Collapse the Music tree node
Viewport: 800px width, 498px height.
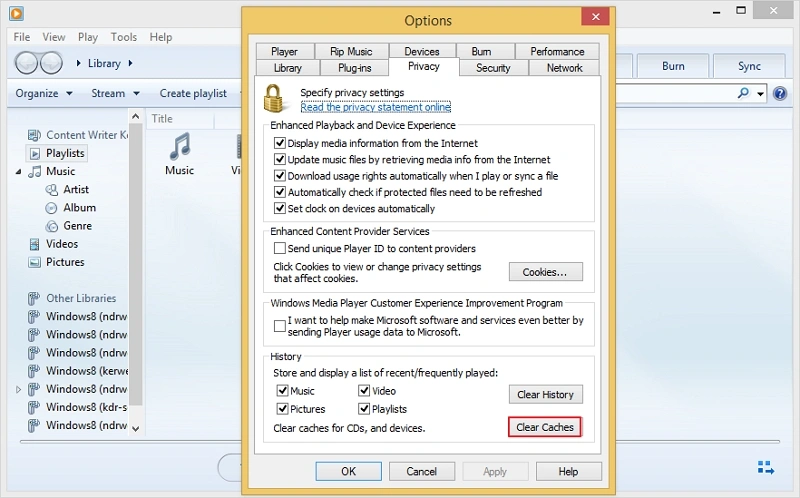tap(18, 172)
